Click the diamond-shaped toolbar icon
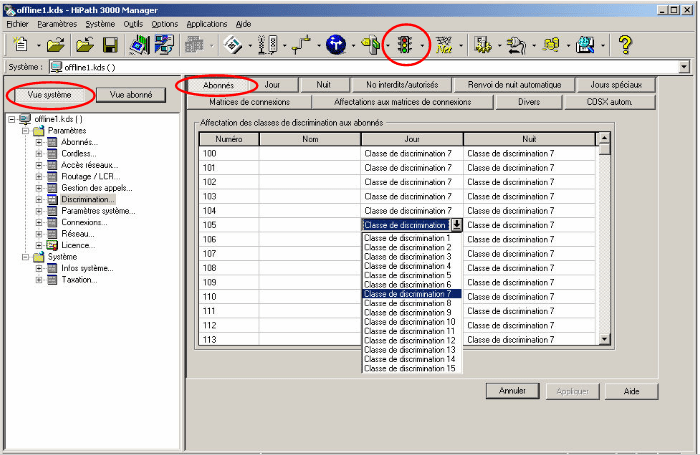This screenshot has width=700, height=455. coord(233,45)
